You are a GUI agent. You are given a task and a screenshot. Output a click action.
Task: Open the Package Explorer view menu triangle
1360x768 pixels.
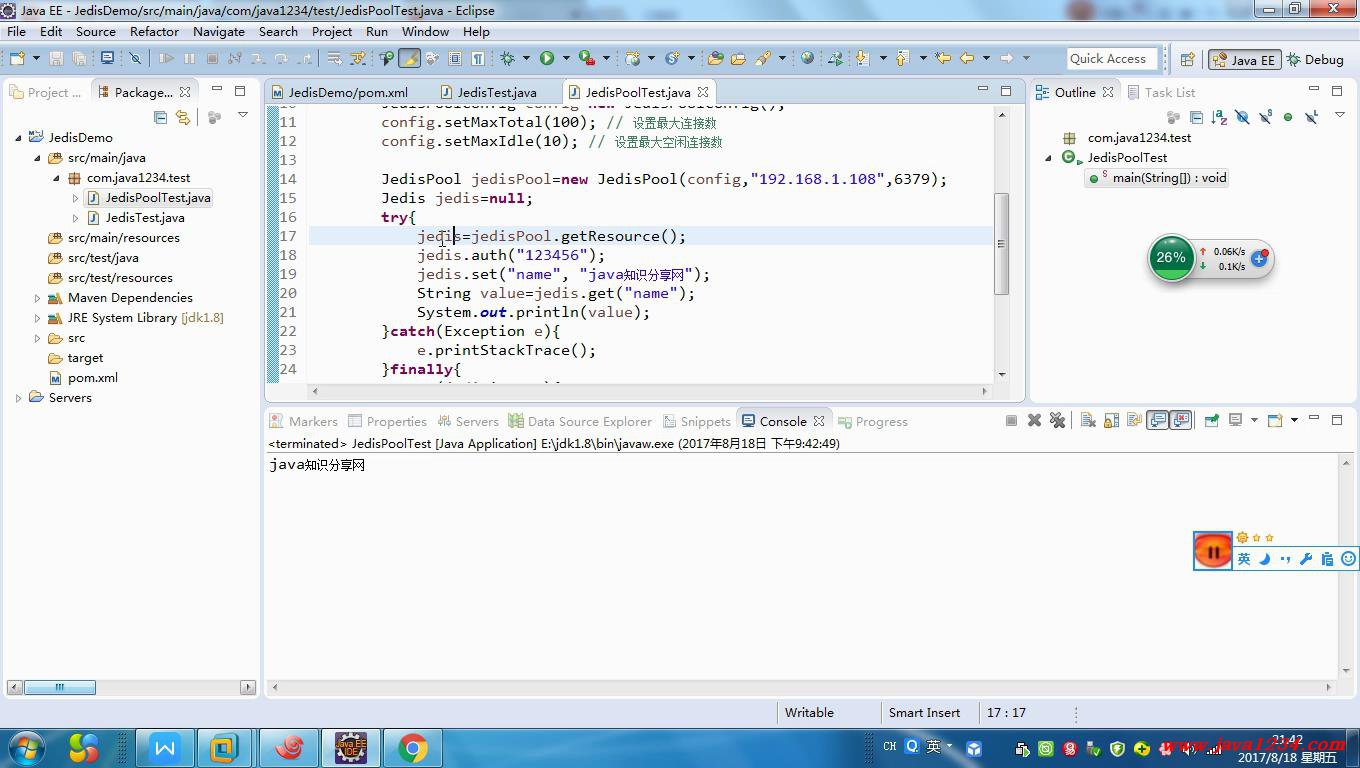(242, 116)
